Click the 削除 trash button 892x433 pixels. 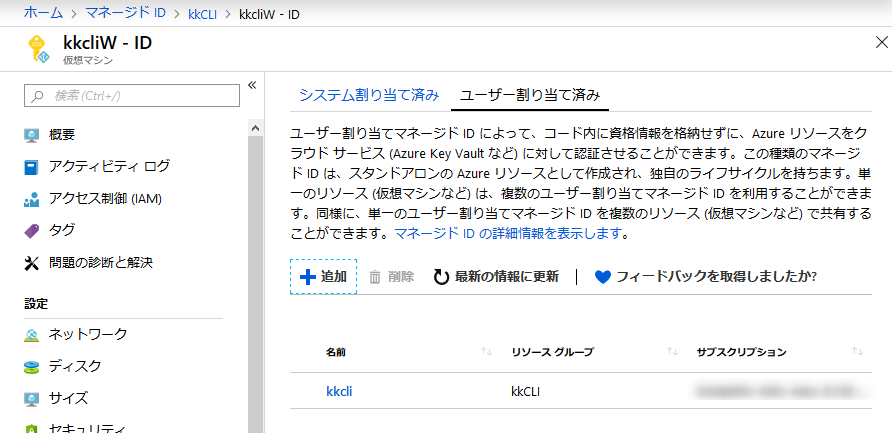392,277
